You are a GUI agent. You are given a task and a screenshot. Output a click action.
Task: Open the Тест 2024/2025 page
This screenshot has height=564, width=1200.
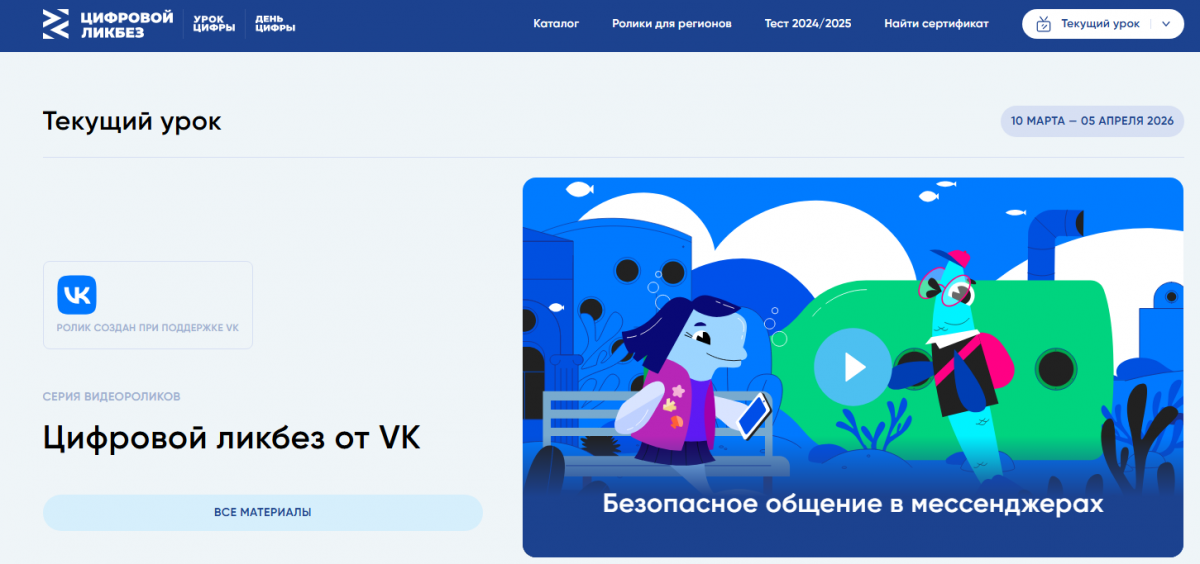click(x=808, y=24)
